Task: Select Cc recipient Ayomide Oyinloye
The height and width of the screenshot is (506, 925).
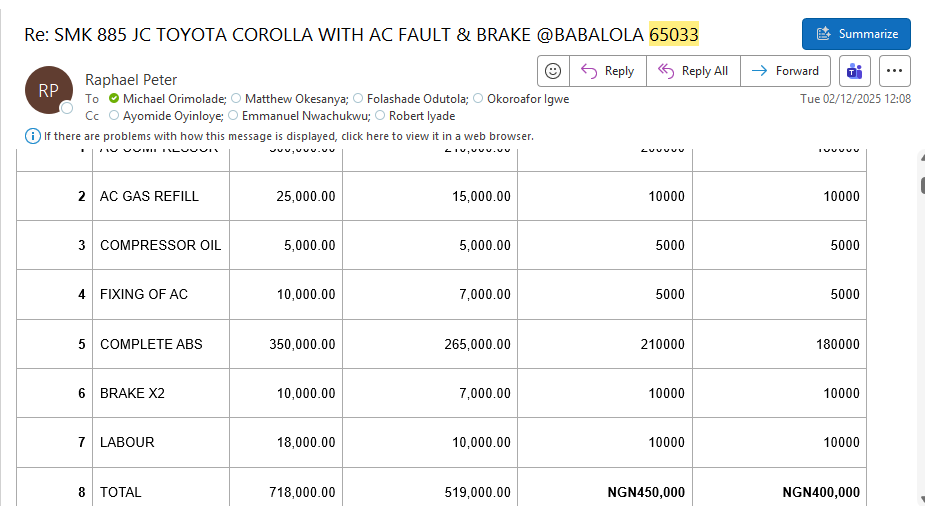Action: coord(173,116)
